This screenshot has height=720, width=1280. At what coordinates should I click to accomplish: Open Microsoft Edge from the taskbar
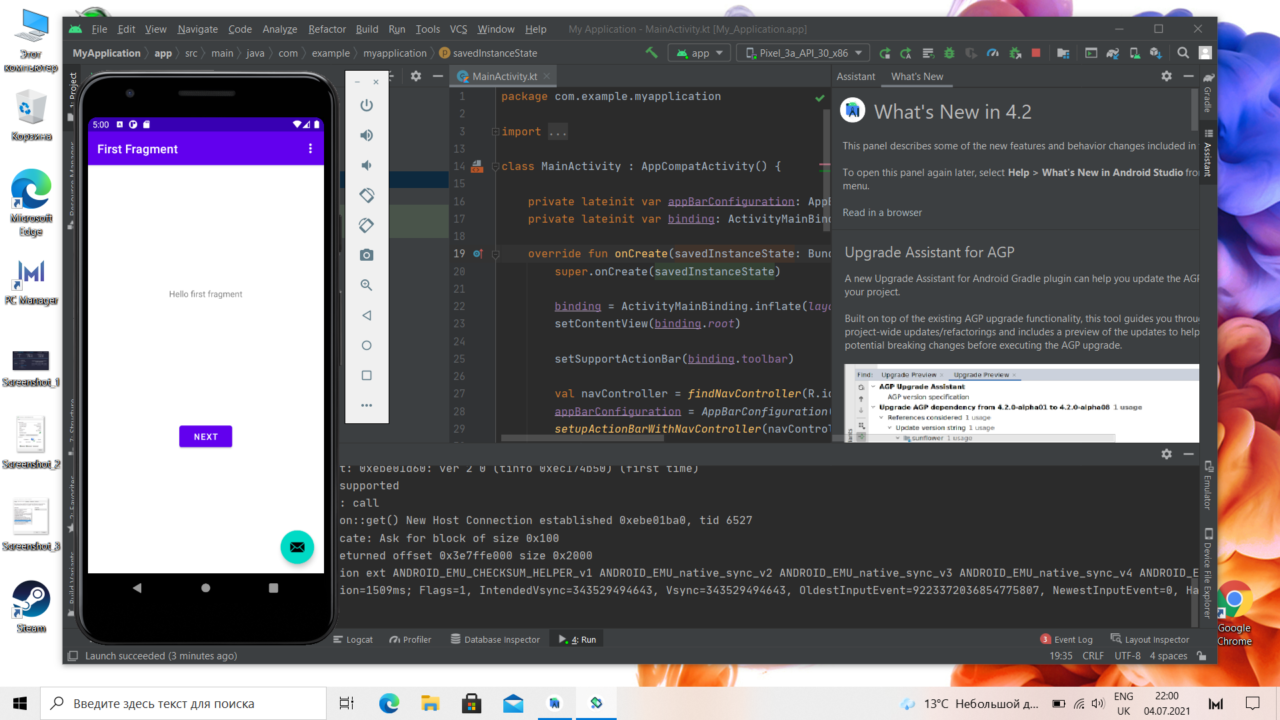point(389,703)
